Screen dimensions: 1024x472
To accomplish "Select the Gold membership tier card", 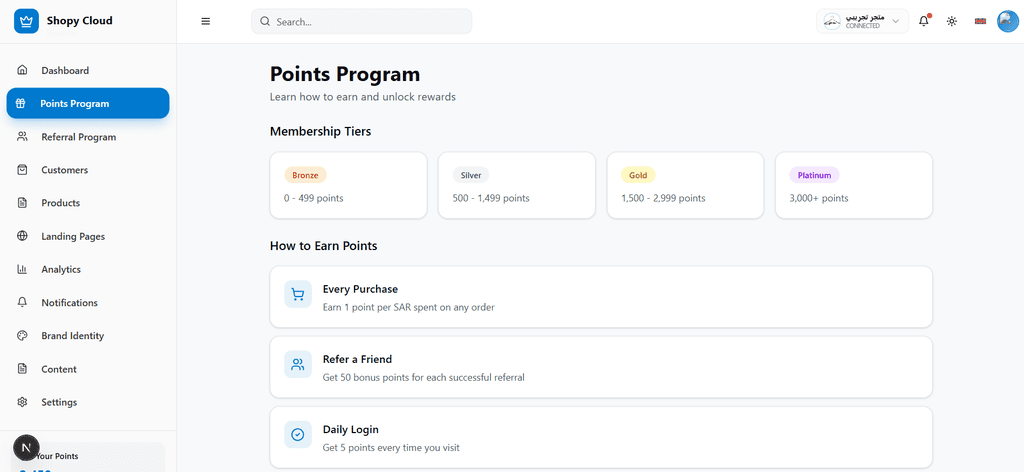I will [x=685, y=185].
